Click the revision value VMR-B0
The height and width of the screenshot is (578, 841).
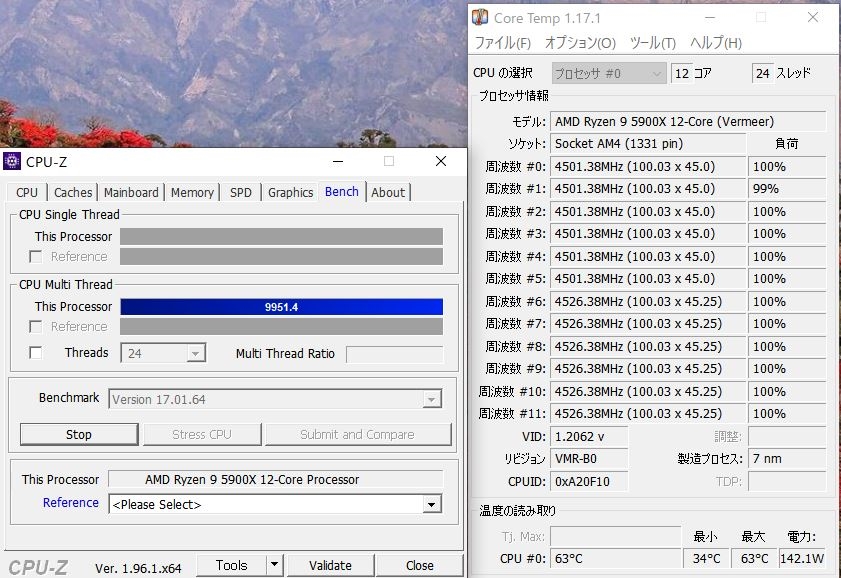click(x=589, y=459)
